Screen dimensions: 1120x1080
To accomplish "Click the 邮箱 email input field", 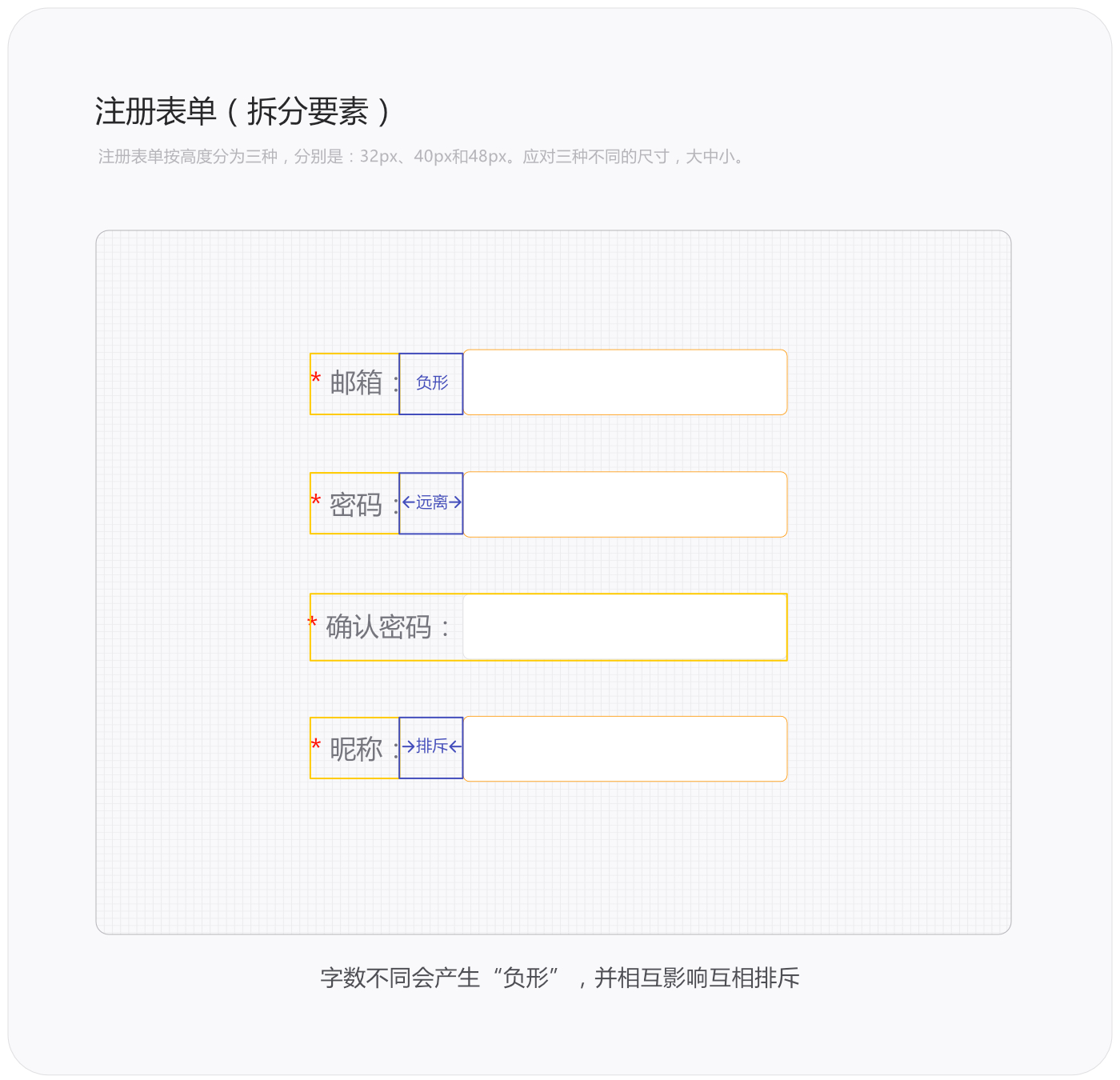I will (x=625, y=382).
